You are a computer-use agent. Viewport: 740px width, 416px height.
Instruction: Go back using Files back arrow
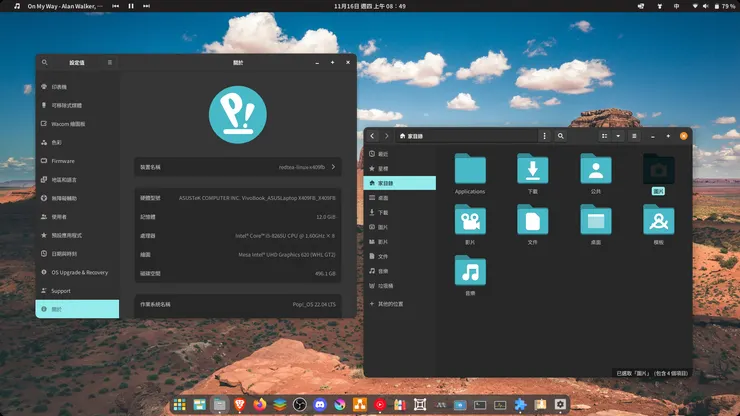(x=372, y=136)
